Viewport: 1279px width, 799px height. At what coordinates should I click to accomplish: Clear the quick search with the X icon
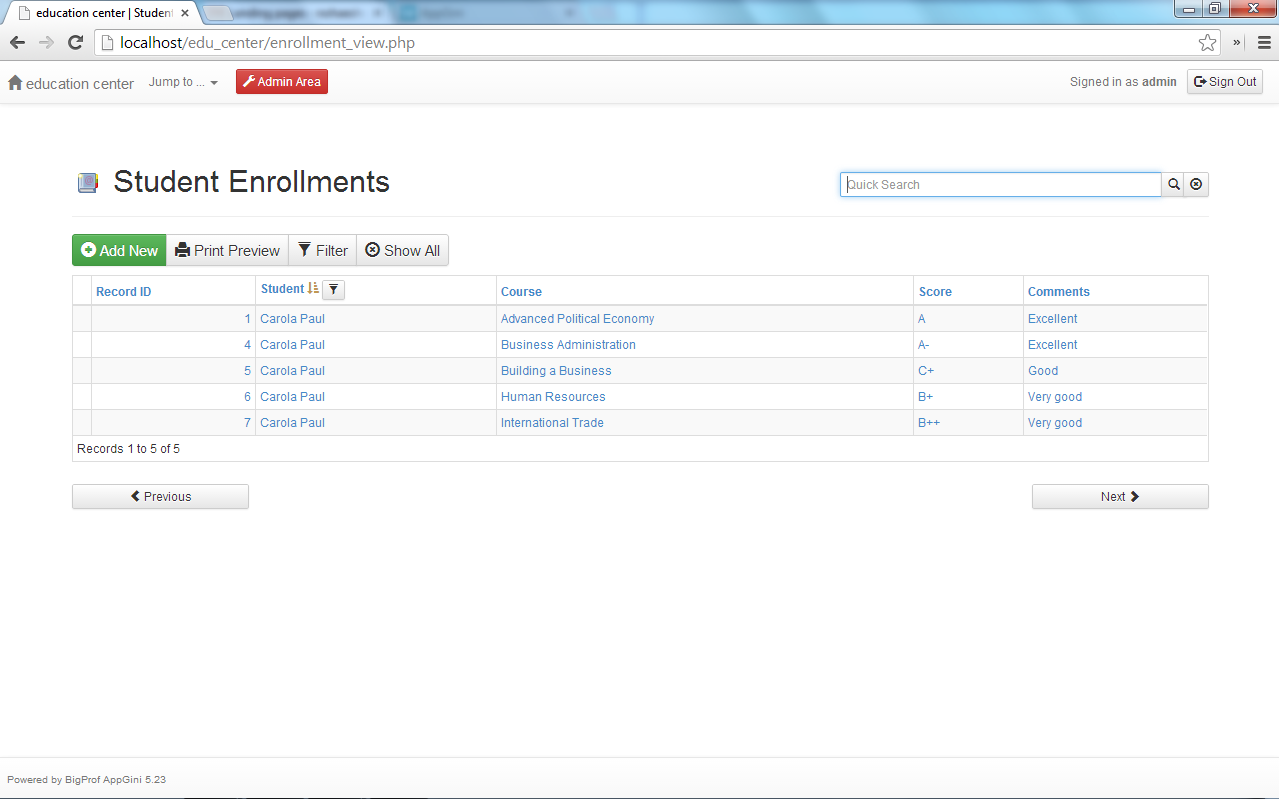(1196, 184)
